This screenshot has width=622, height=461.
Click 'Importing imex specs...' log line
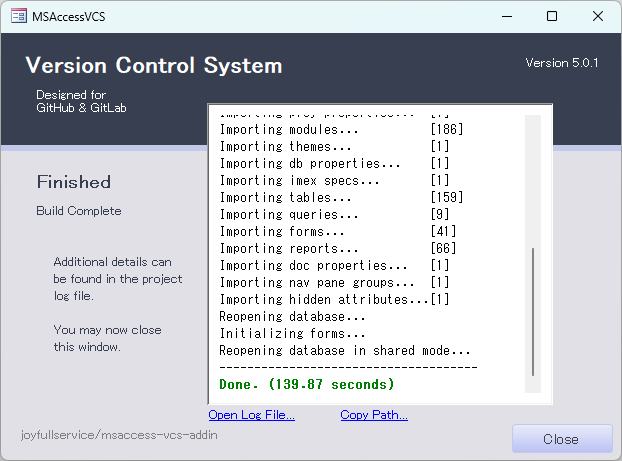(x=334, y=181)
